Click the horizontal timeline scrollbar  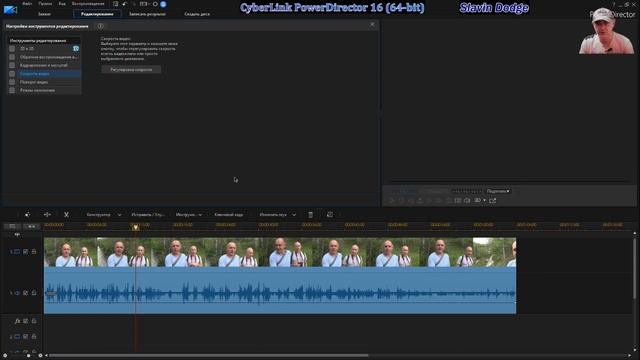click(x=209, y=356)
